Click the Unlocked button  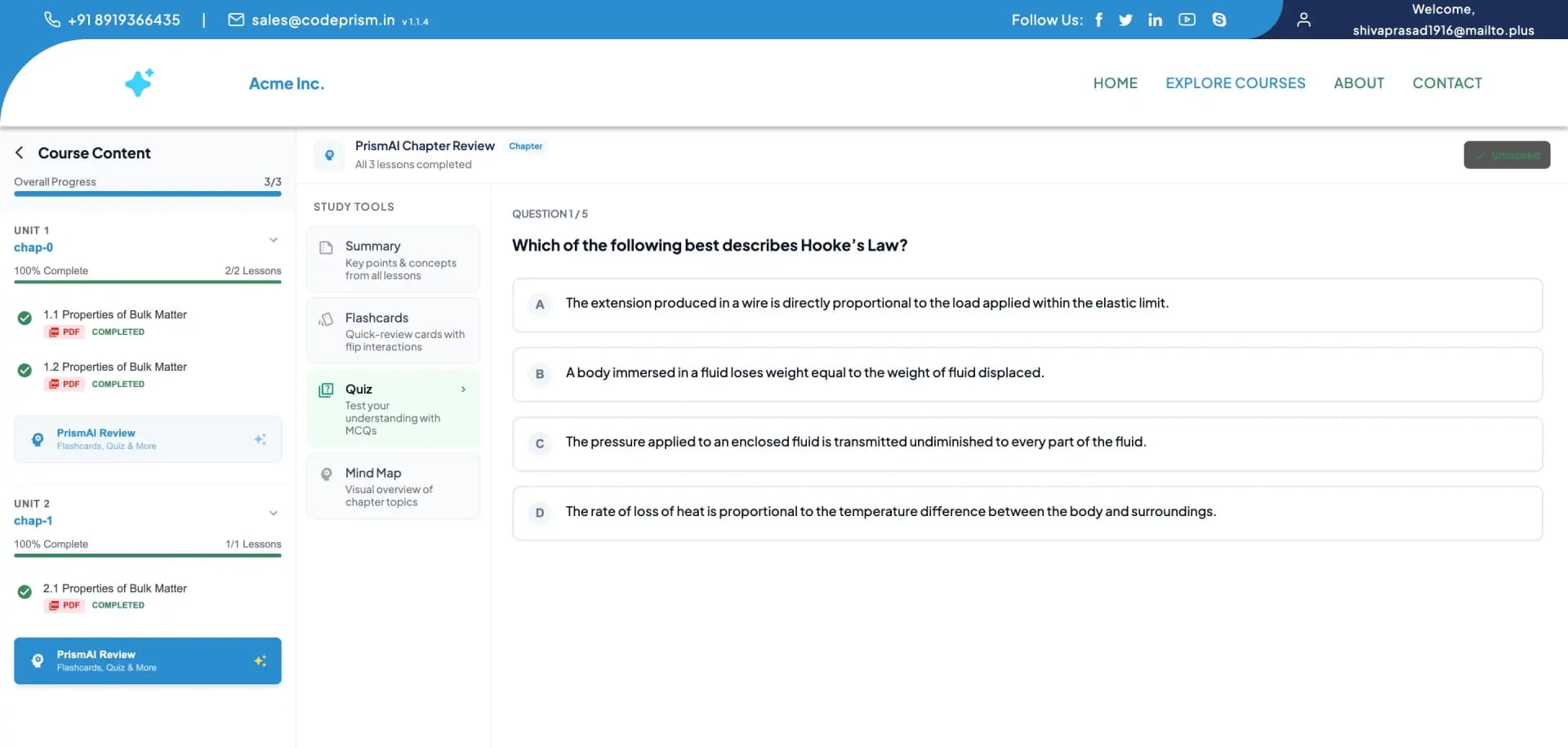pyautogui.click(x=1506, y=155)
